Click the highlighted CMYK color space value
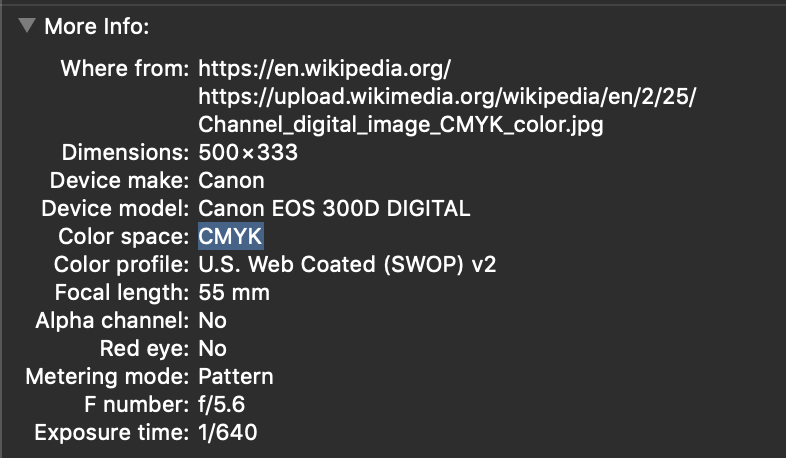The image size is (786, 458). click(x=231, y=236)
